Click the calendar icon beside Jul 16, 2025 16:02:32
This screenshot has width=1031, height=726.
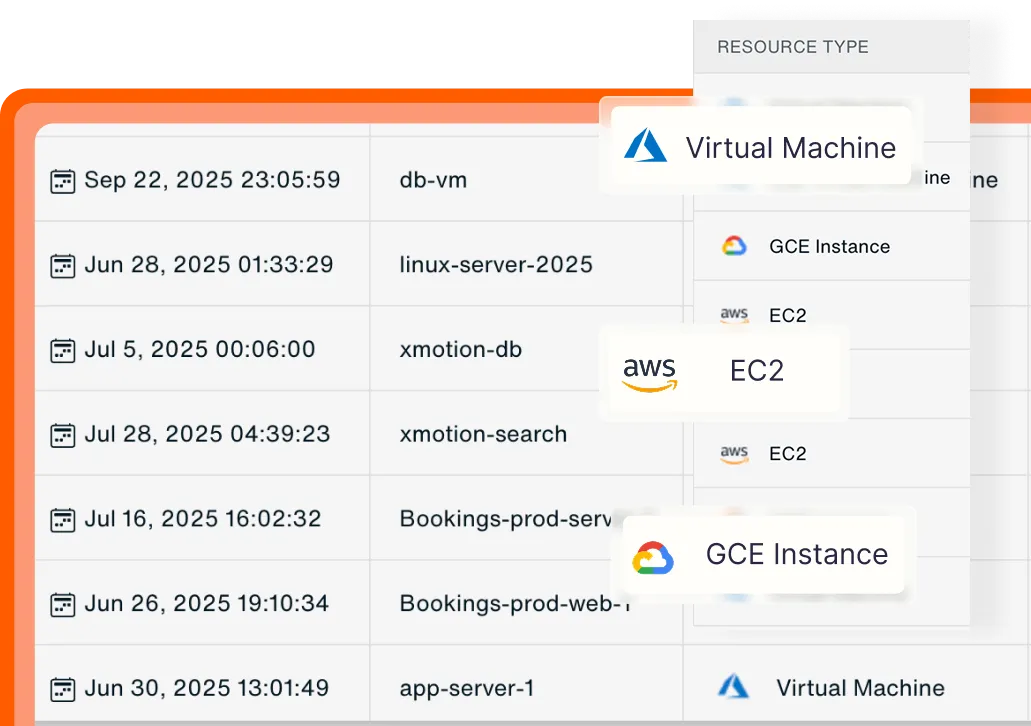pos(62,520)
